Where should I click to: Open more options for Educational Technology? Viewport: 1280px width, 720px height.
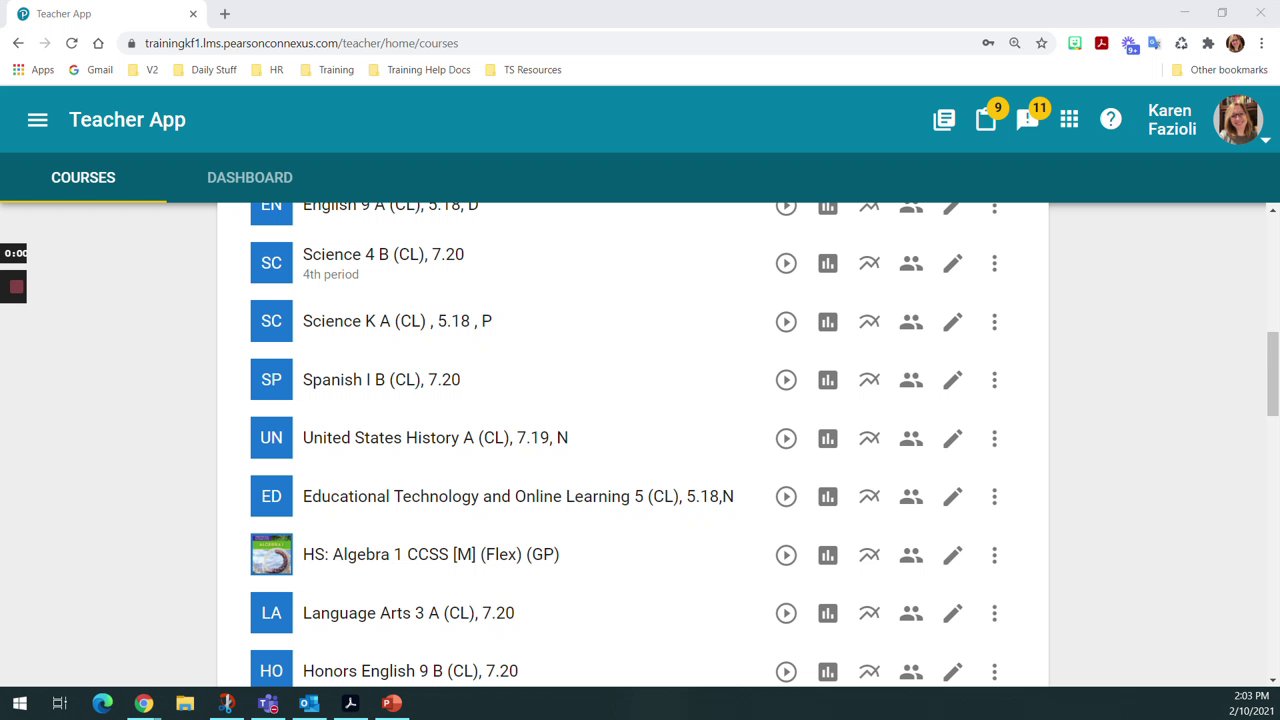994,497
